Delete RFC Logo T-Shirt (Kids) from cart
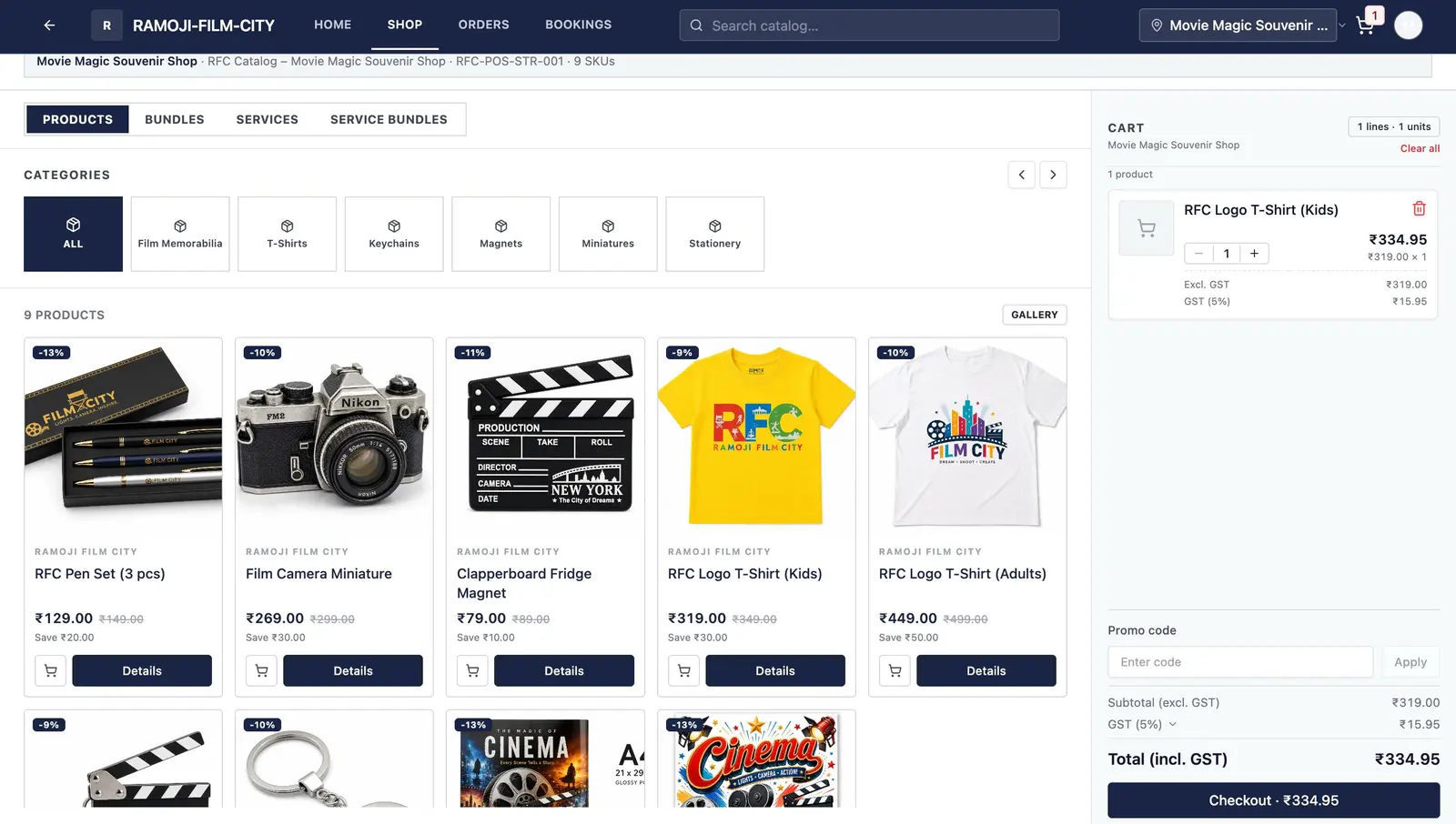Viewport: 1456px width, 824px height. (1419, 209)
